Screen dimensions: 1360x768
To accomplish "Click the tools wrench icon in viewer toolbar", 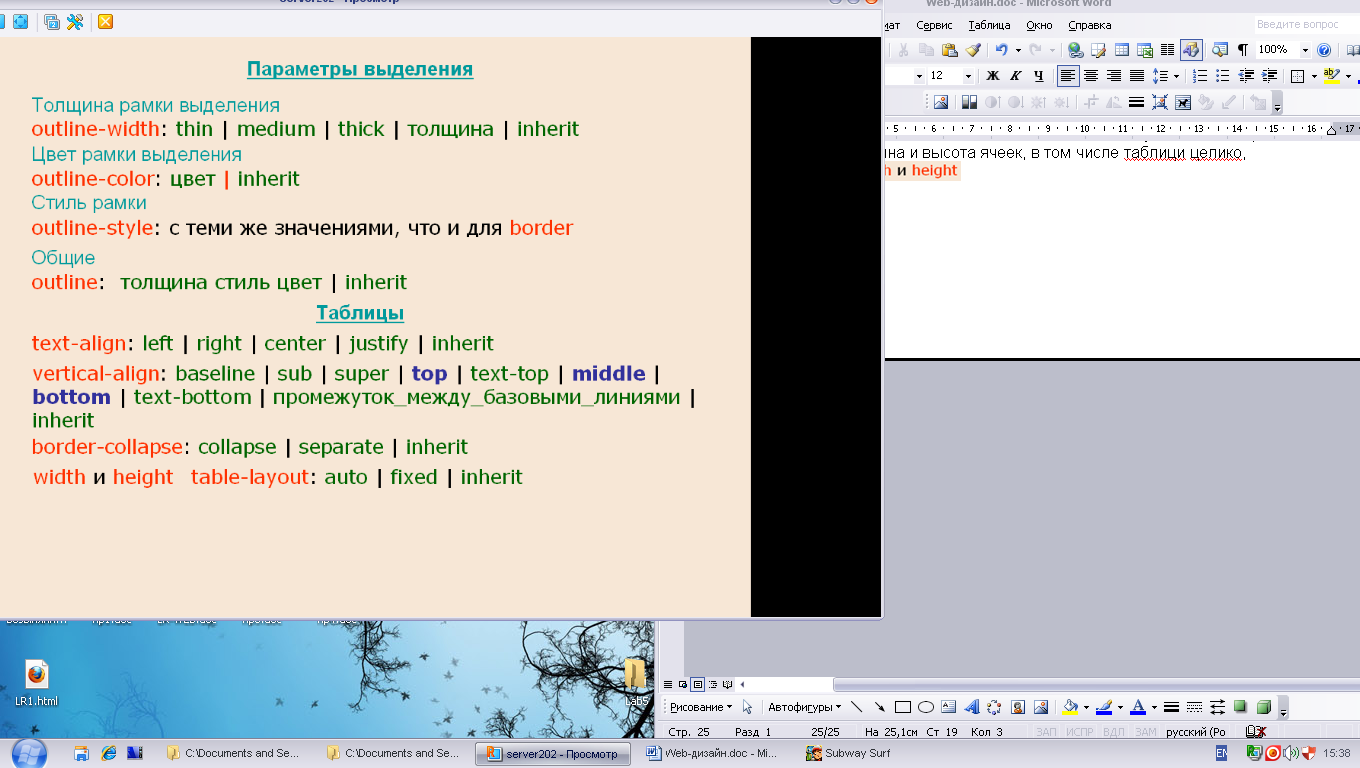I will [75, 21].
